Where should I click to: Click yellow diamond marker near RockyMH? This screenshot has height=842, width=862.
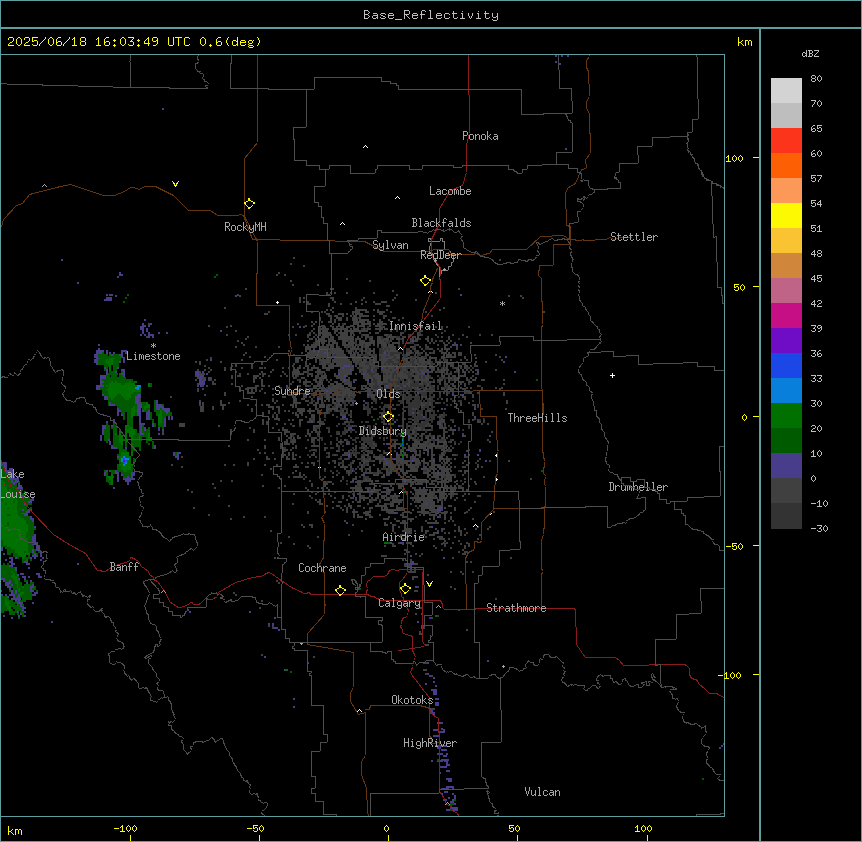click(249, 204)
